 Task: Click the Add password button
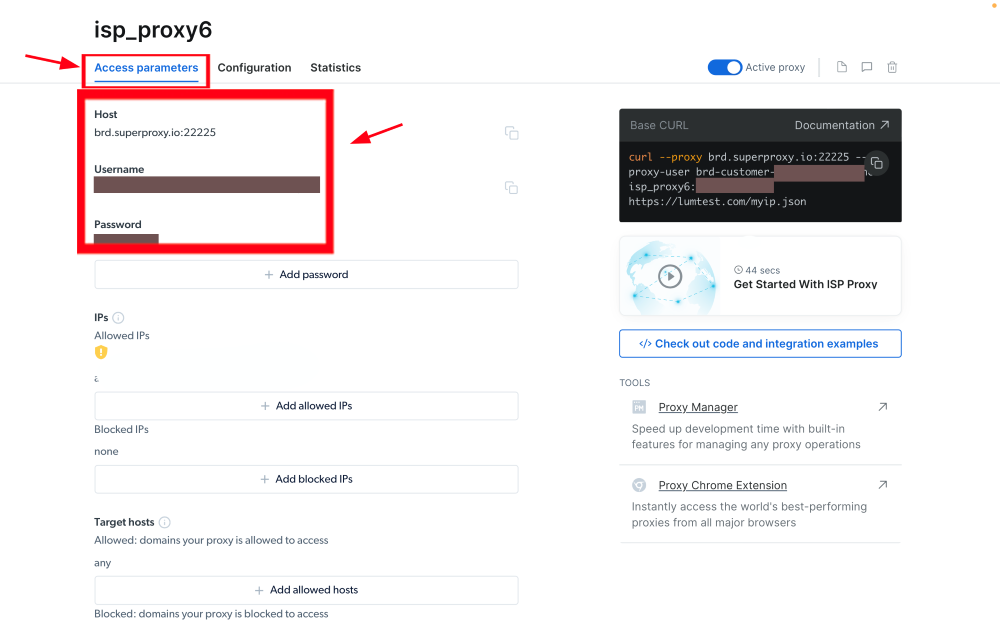click(x=306, y=274)
